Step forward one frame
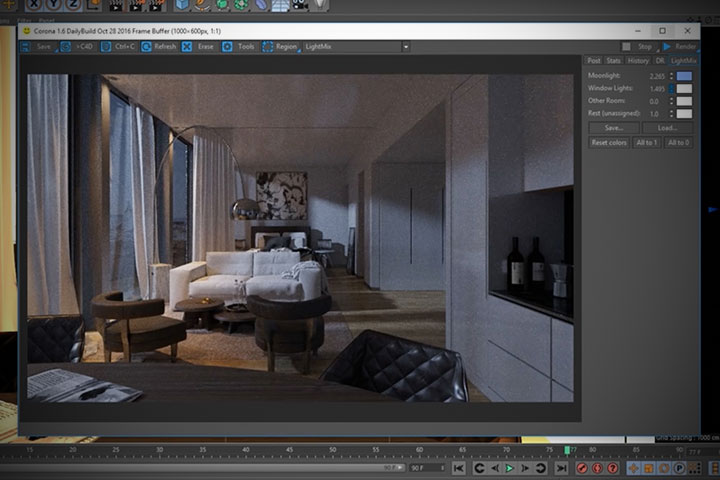This screenshot has height=480, width=720. pyautogui.click(x=525, y=468)
